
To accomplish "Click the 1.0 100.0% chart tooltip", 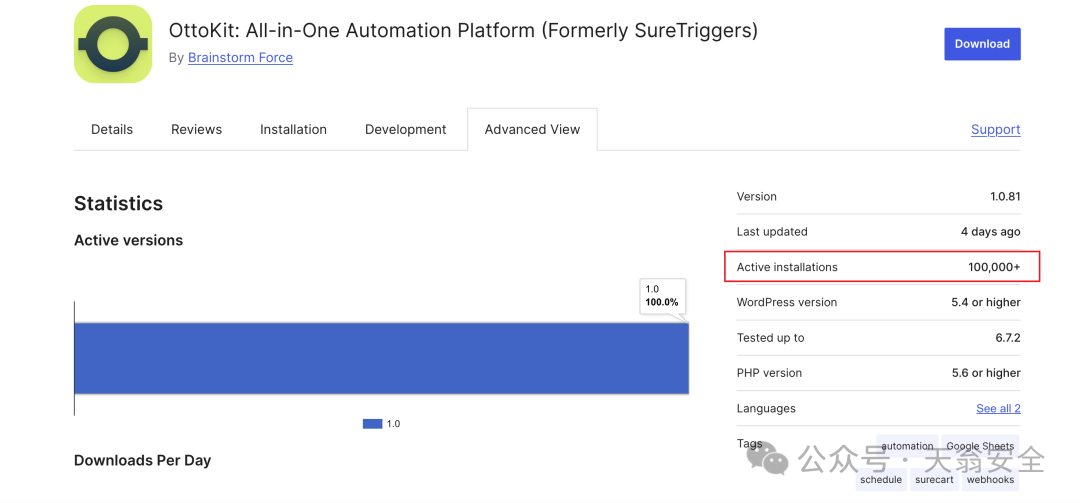I will (x=663, y=296).
